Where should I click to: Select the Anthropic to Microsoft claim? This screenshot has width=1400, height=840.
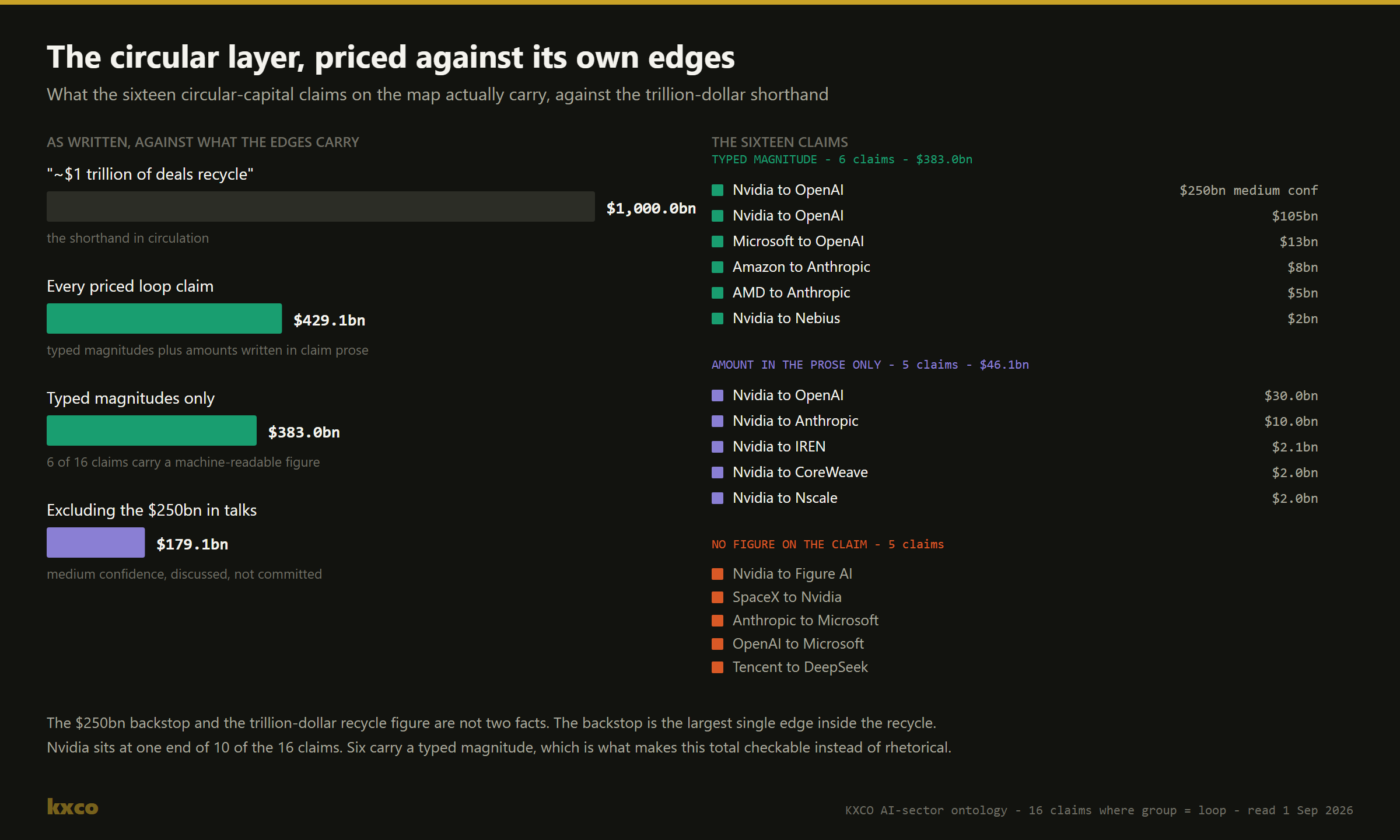pyautogui.click(x=805, y=621)
